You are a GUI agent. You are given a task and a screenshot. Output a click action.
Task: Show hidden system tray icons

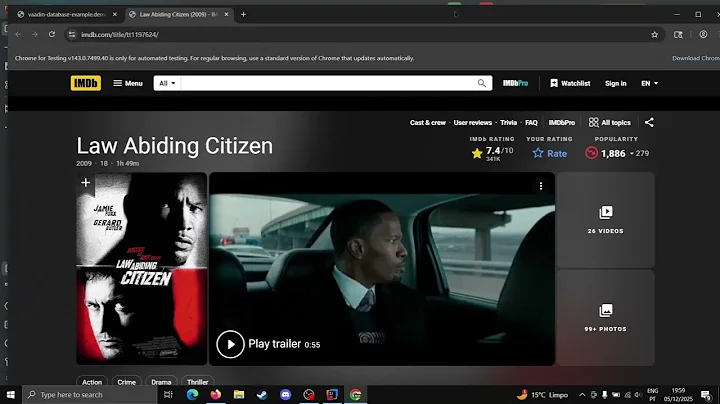click(x=582, y=395)
